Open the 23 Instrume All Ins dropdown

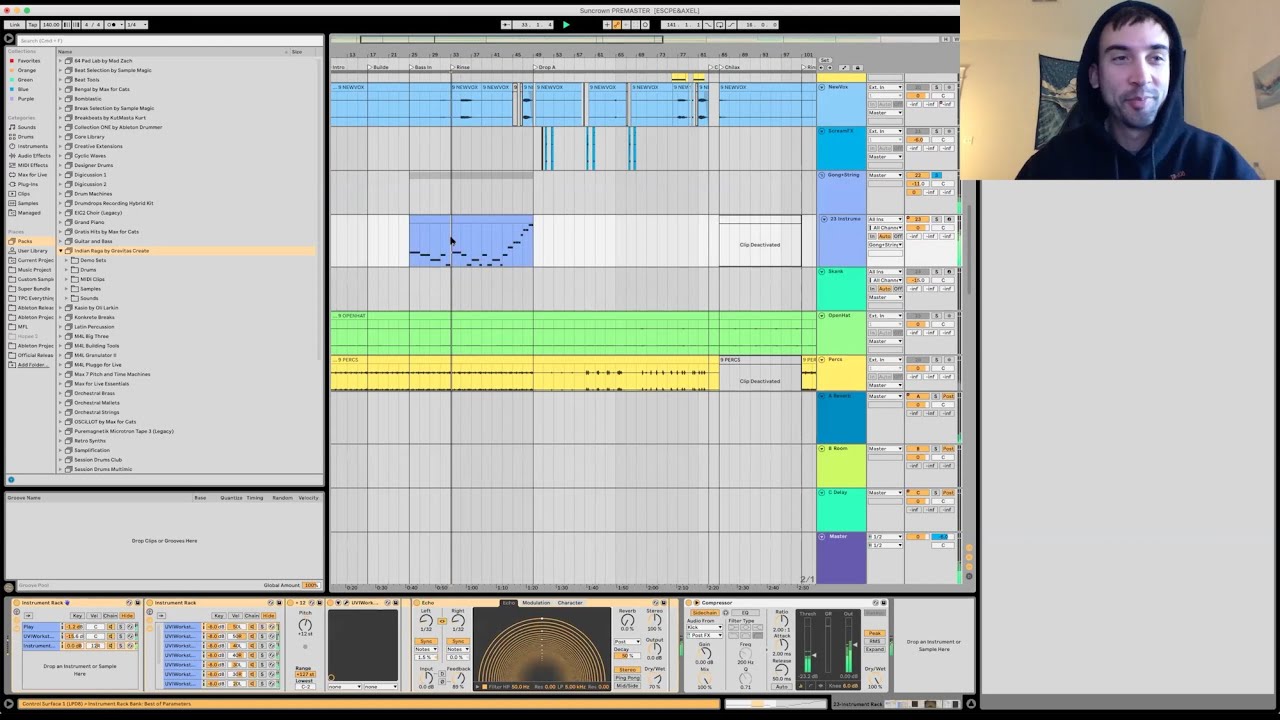(x=885, y=219)
